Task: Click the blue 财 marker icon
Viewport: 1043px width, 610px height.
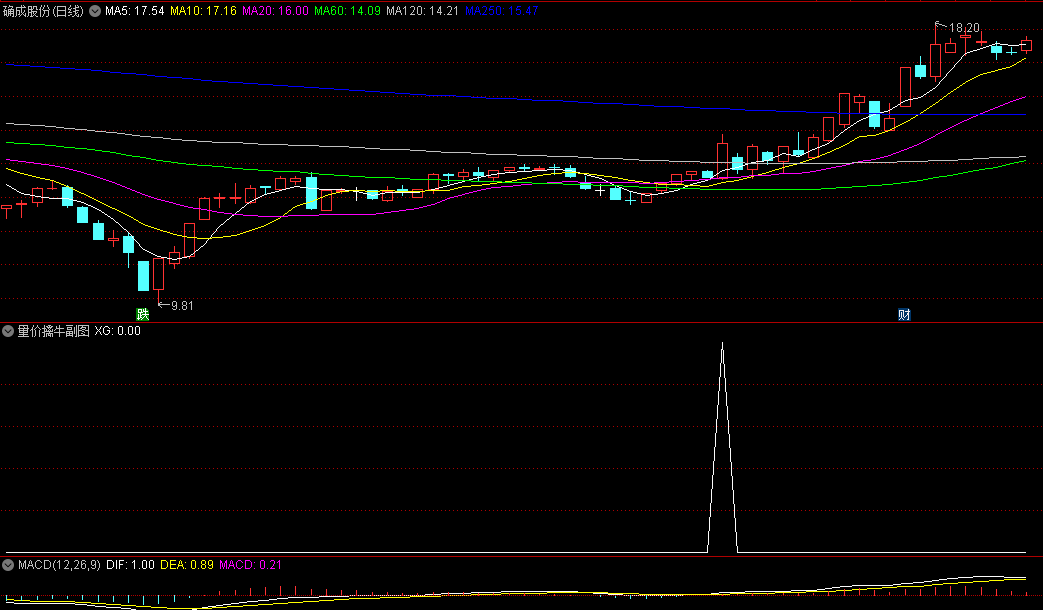Action: coord(904,315)
